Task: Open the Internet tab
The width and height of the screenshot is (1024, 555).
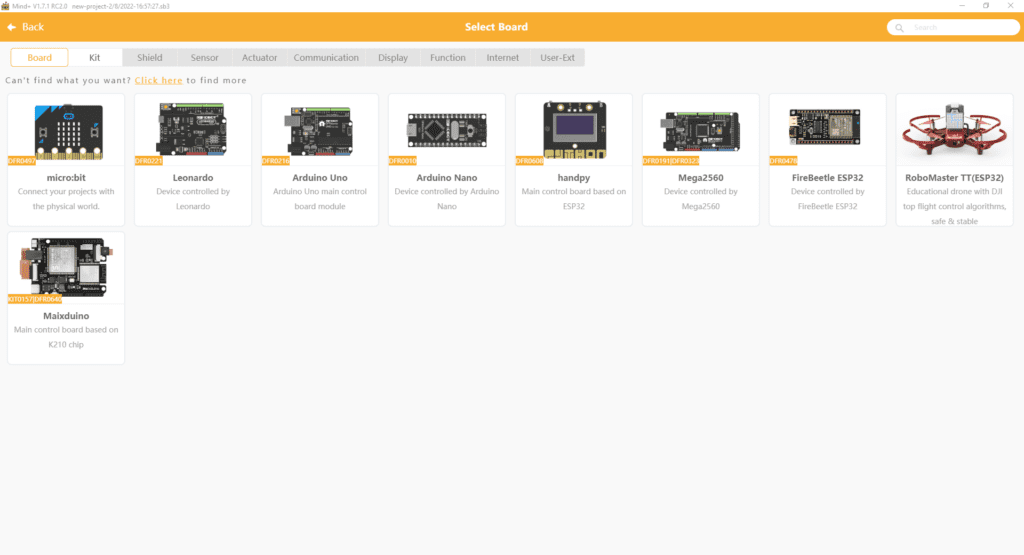Action: click(502, 57)
